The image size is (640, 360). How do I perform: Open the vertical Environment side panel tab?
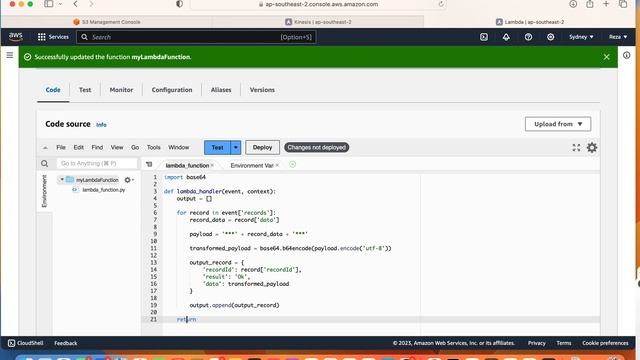(44, 191)
